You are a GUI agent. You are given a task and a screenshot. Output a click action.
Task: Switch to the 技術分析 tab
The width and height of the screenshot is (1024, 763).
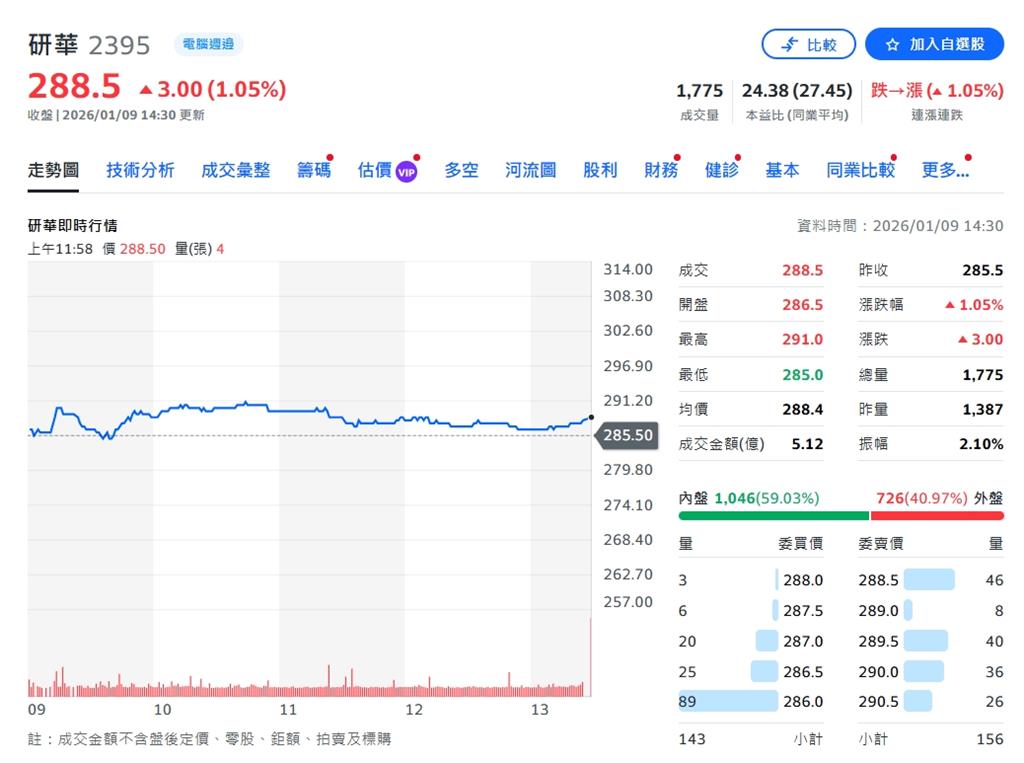click(x=139, y=170)
